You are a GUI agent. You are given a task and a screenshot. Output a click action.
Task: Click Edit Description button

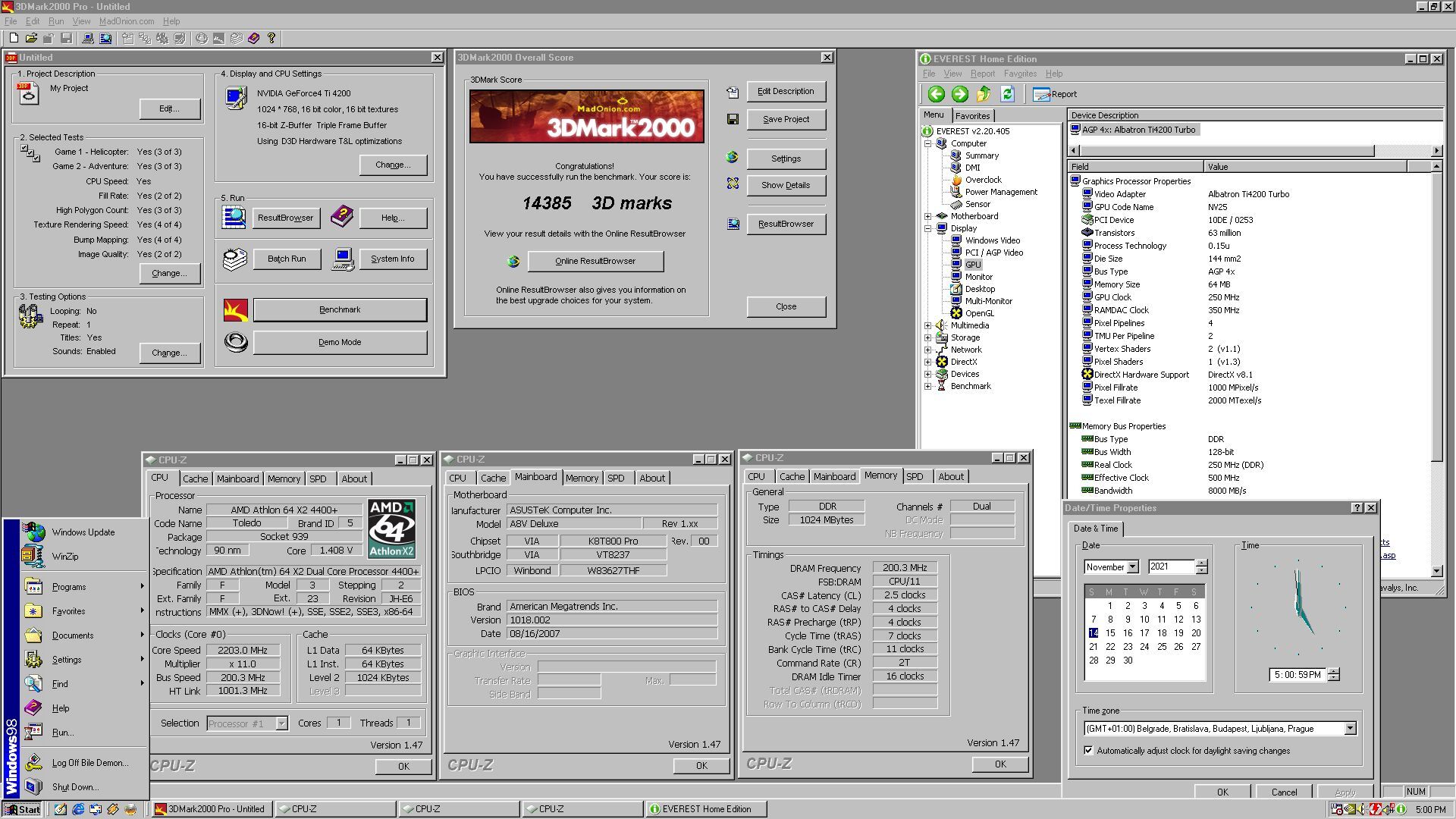coord(786,91)
